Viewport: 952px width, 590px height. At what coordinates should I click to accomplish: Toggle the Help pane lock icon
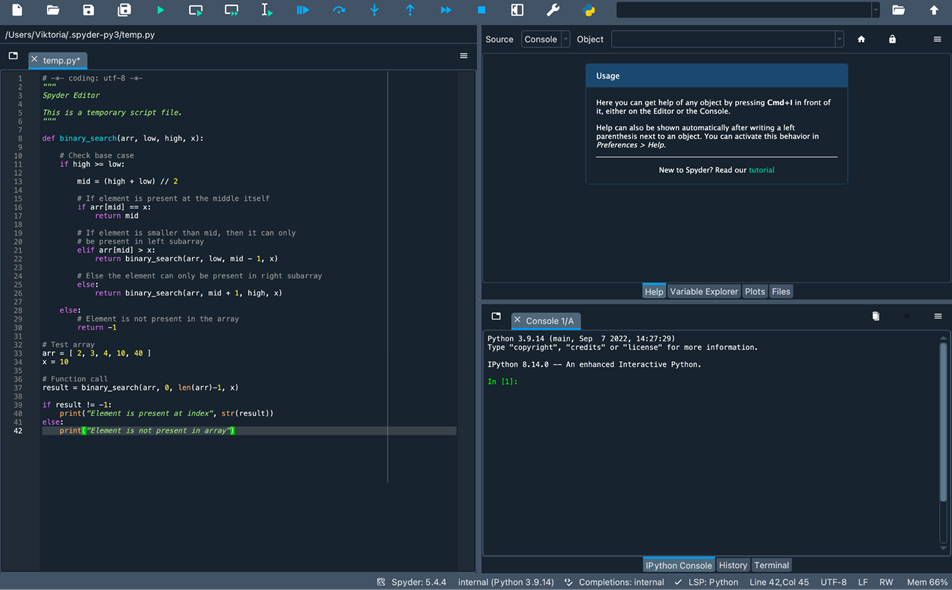click(x=892, y=39)
